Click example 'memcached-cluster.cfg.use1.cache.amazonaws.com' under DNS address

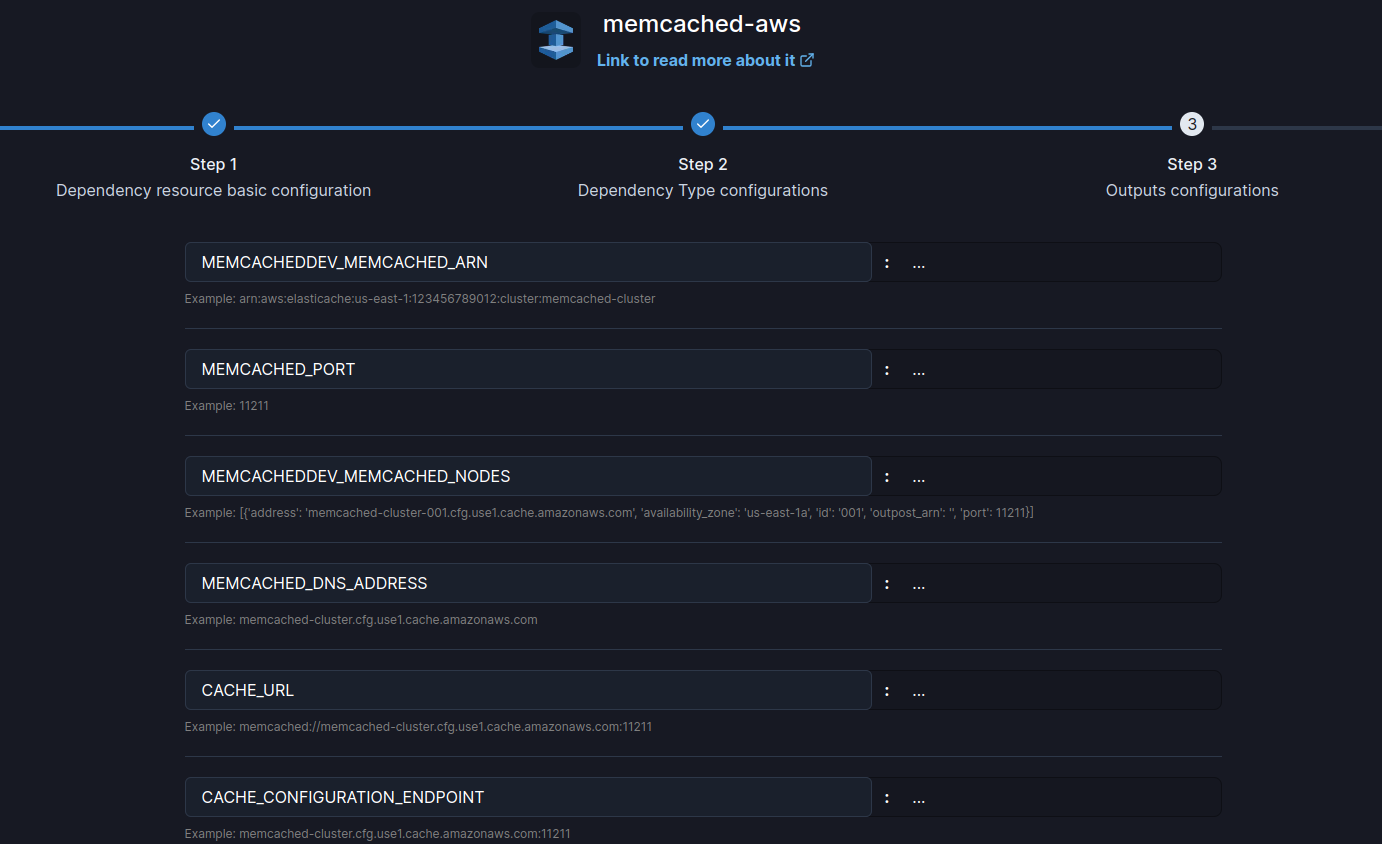point(361,620)
